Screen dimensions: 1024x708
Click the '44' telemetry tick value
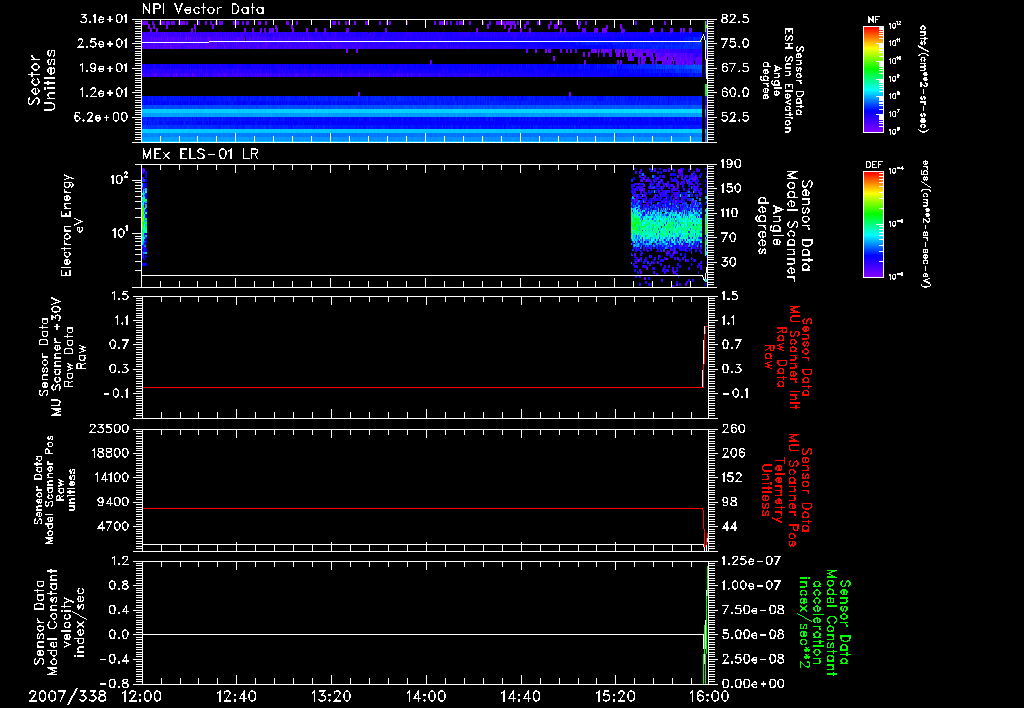coord(729,526)
